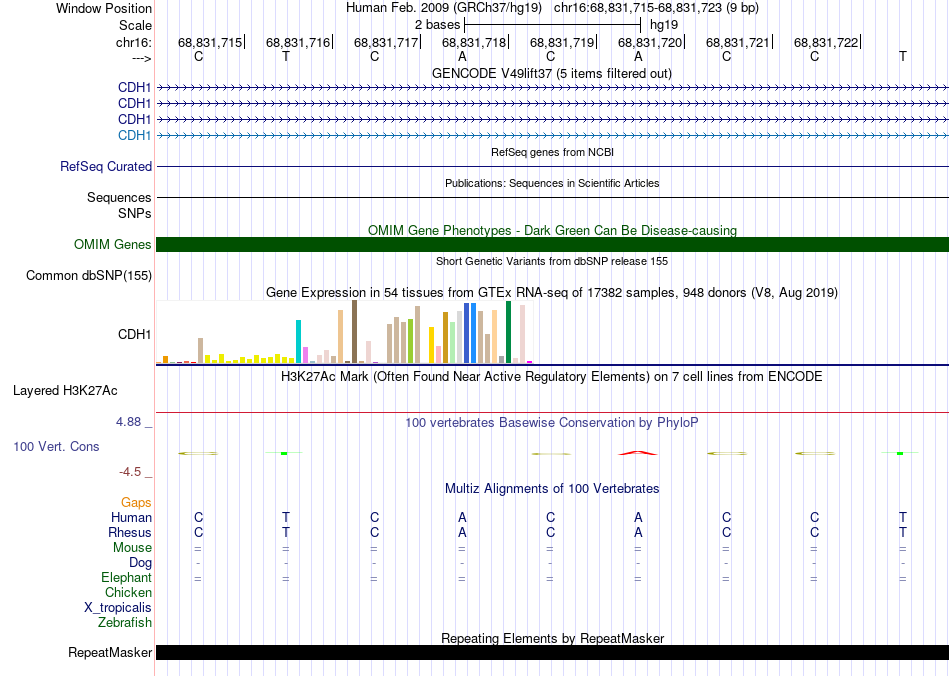The width and height of the screenshot is (950, 676).
Task: Click the black RepeatMasker track bar
Action: pos(552,653)
